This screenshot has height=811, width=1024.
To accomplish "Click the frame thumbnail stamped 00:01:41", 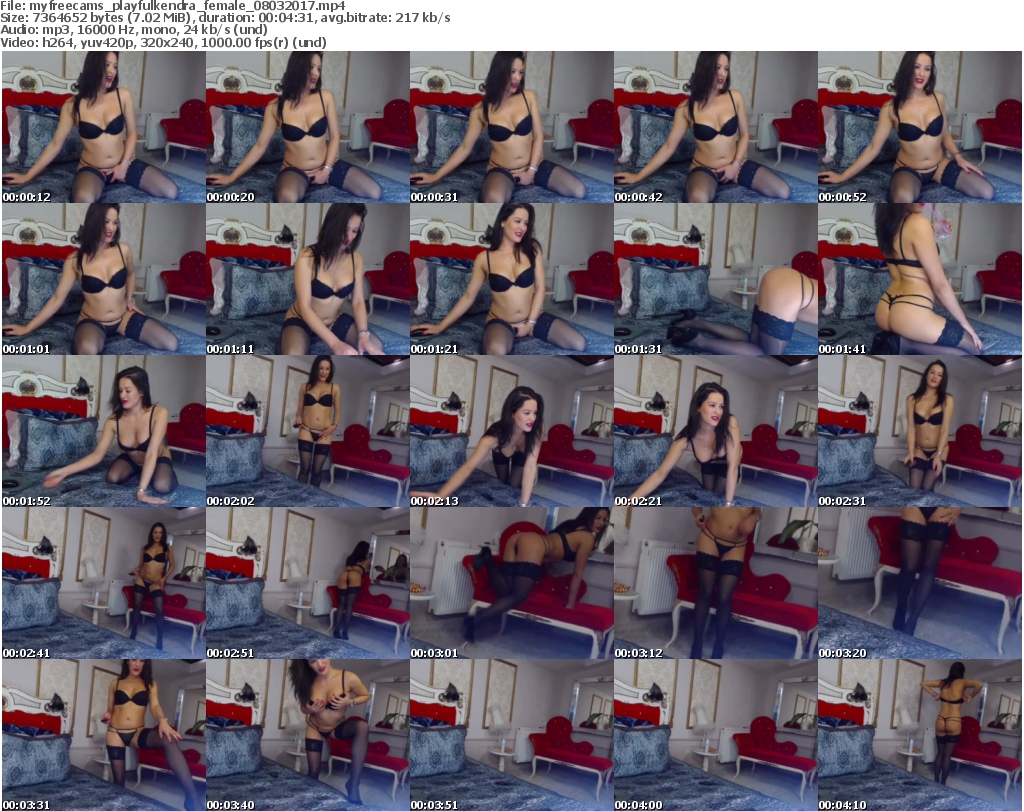I will [920, 279].
